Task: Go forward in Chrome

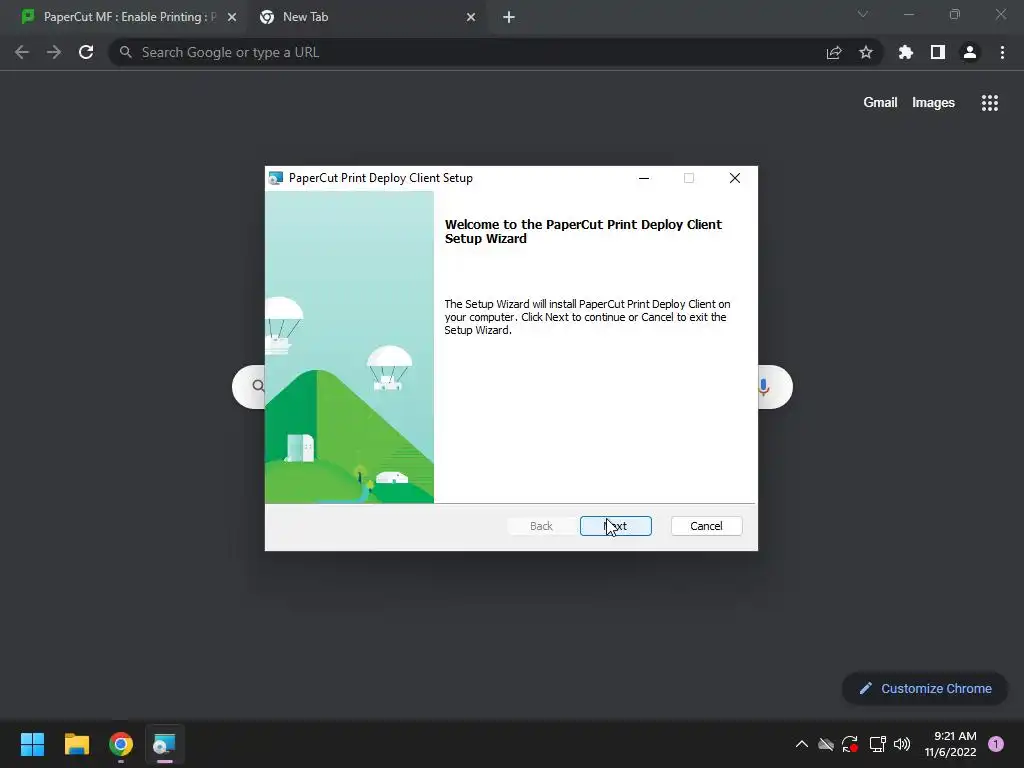Action: pos(54,52)
